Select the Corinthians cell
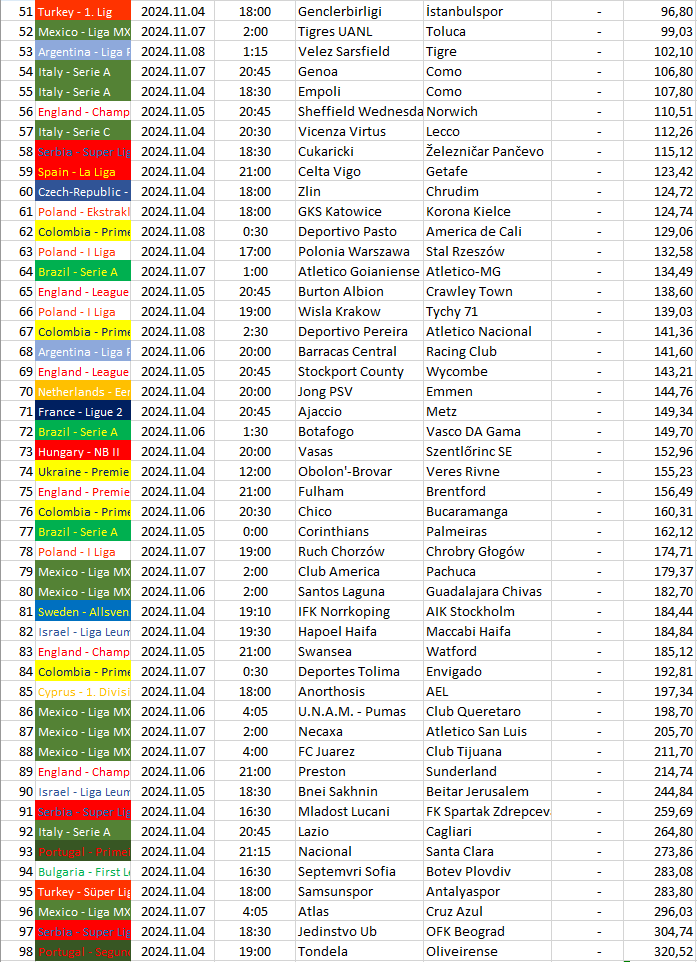 [x=359, y=531]
